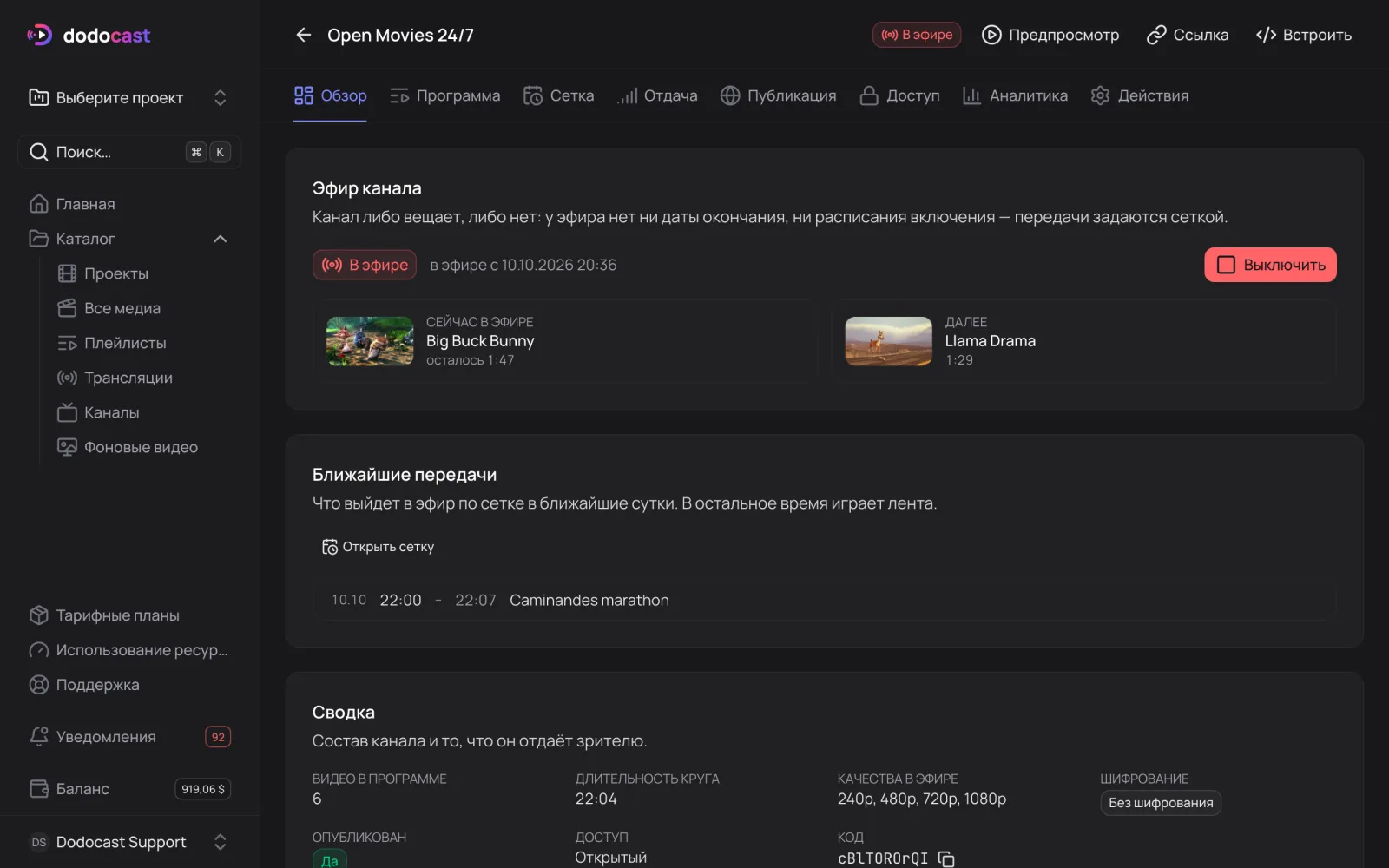Click Открыть сетку button
Screen dimensions: 1389x868
378,547
